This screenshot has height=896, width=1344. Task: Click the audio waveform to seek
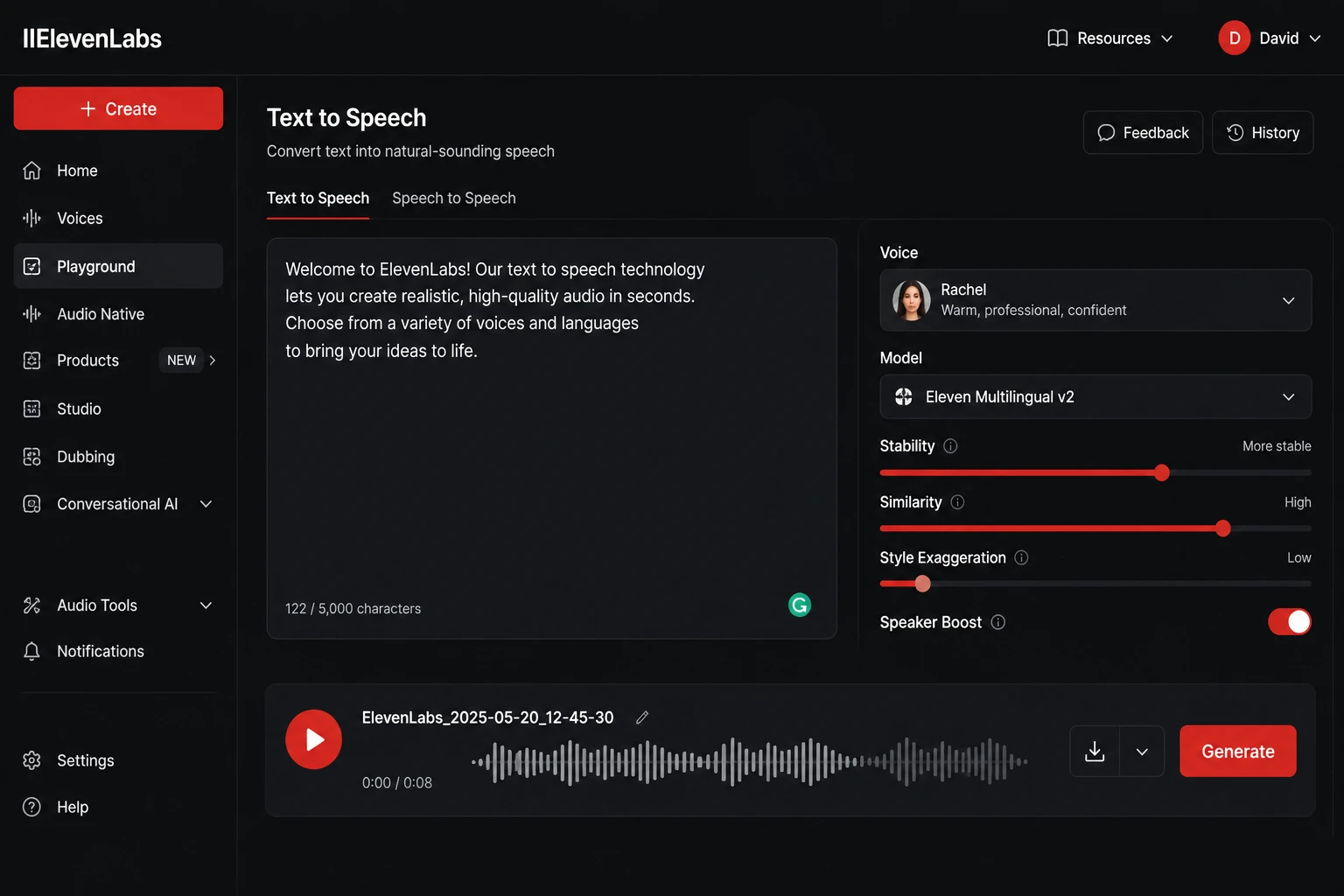[749, 762]
